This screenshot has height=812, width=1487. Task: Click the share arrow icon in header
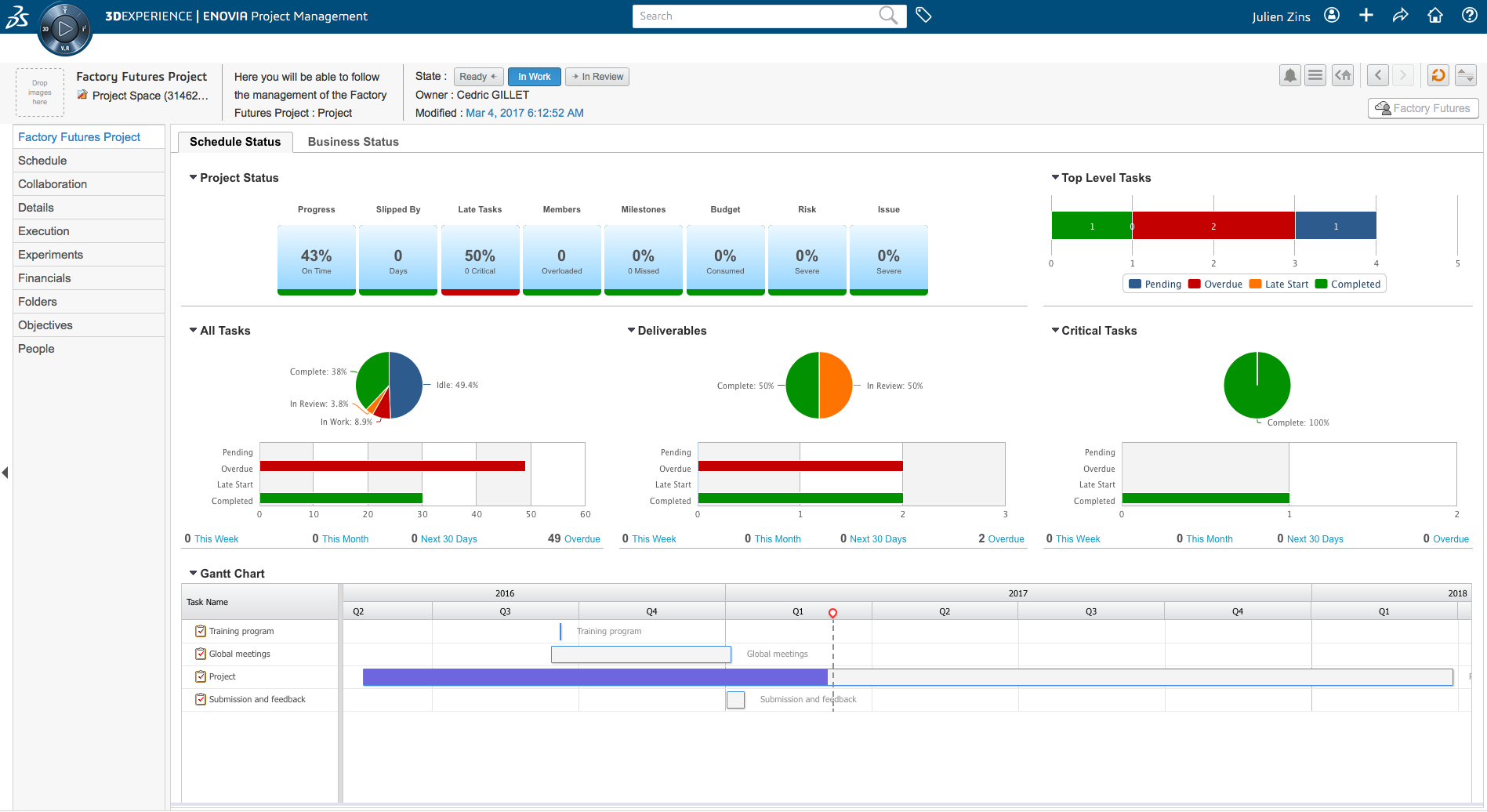point(1400,16)
